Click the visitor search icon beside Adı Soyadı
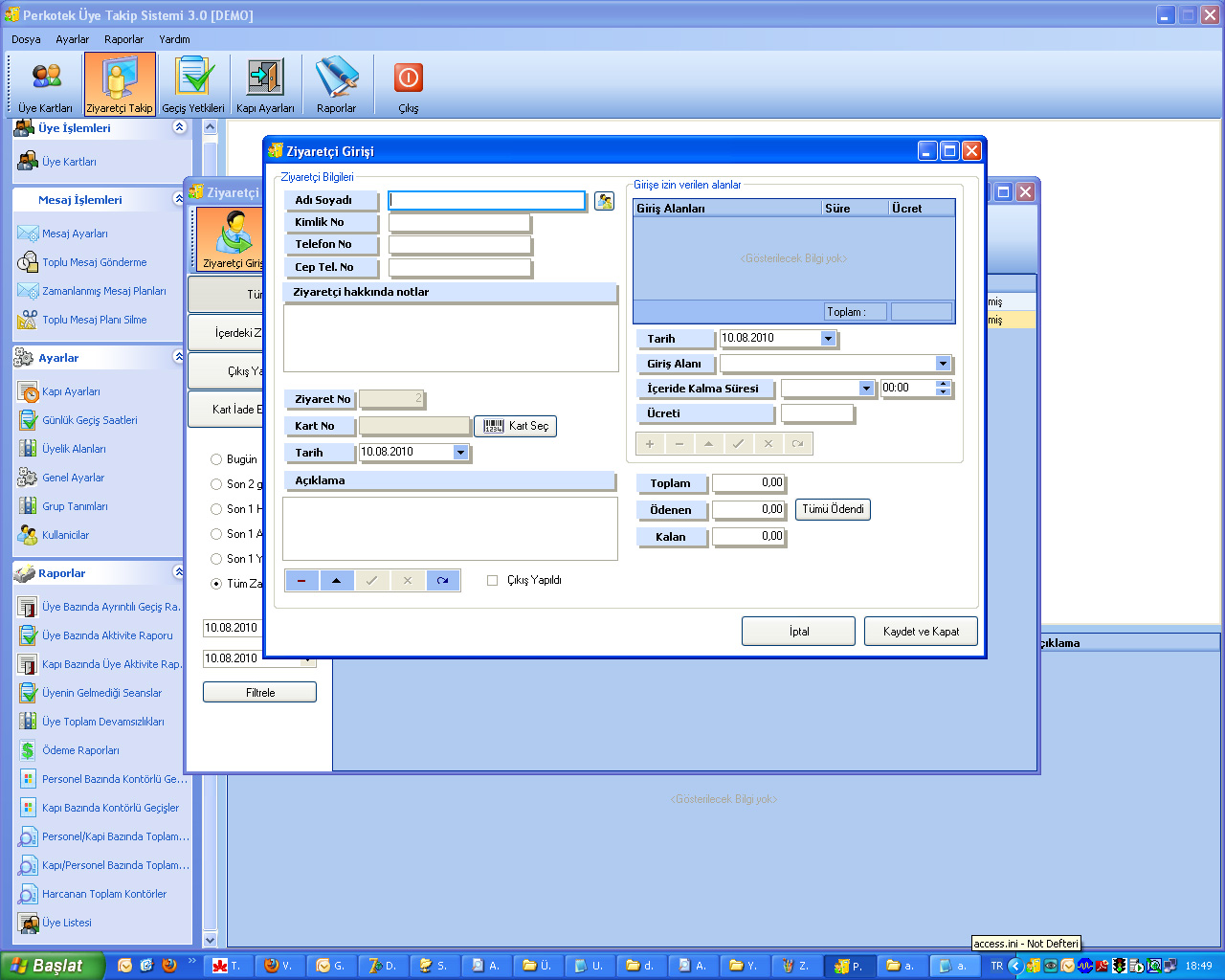The width and height of the screenshot is (1225, 980). 604,201
